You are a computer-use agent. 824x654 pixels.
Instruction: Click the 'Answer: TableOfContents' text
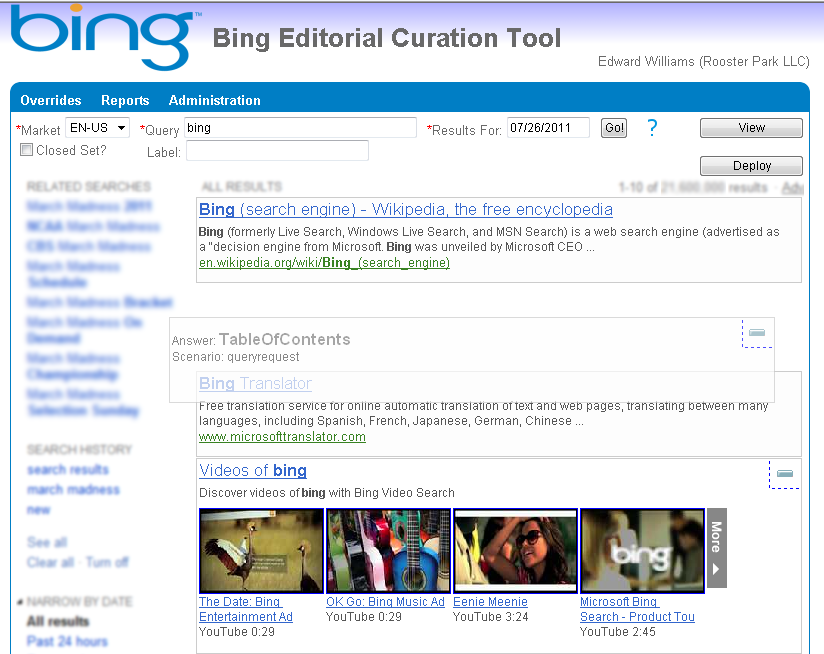(x=261, y=340)
